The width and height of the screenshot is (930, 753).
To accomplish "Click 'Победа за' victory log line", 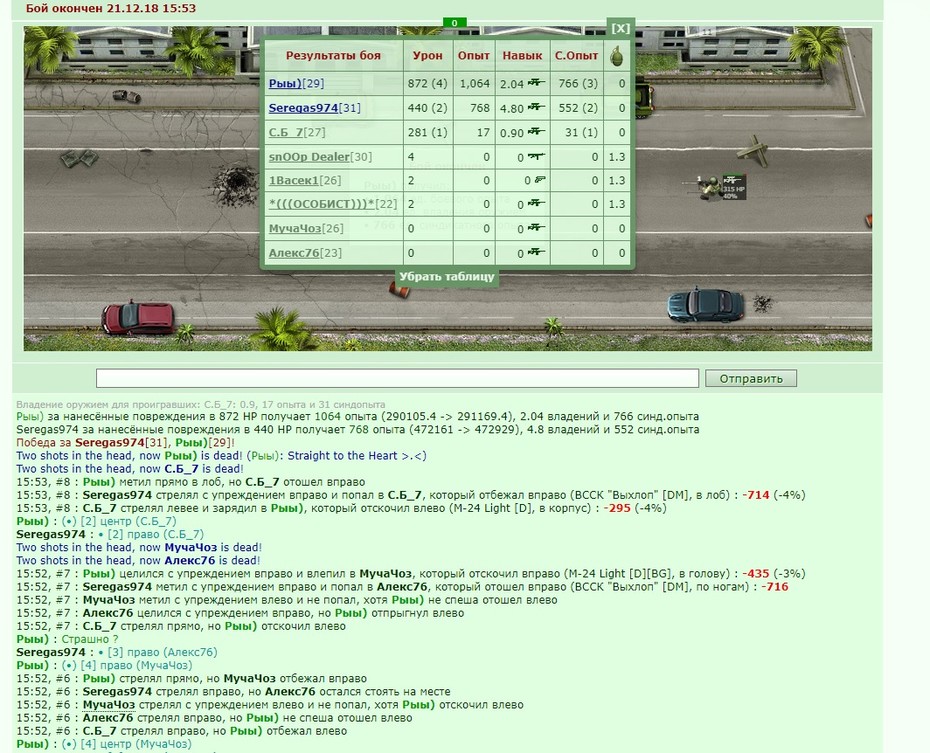I will (126, 443).
